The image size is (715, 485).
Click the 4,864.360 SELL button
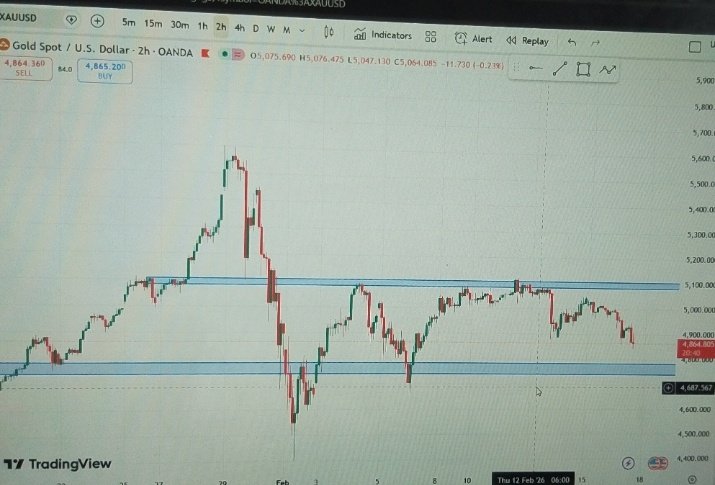pyautogui.click(x=25, y=68)
